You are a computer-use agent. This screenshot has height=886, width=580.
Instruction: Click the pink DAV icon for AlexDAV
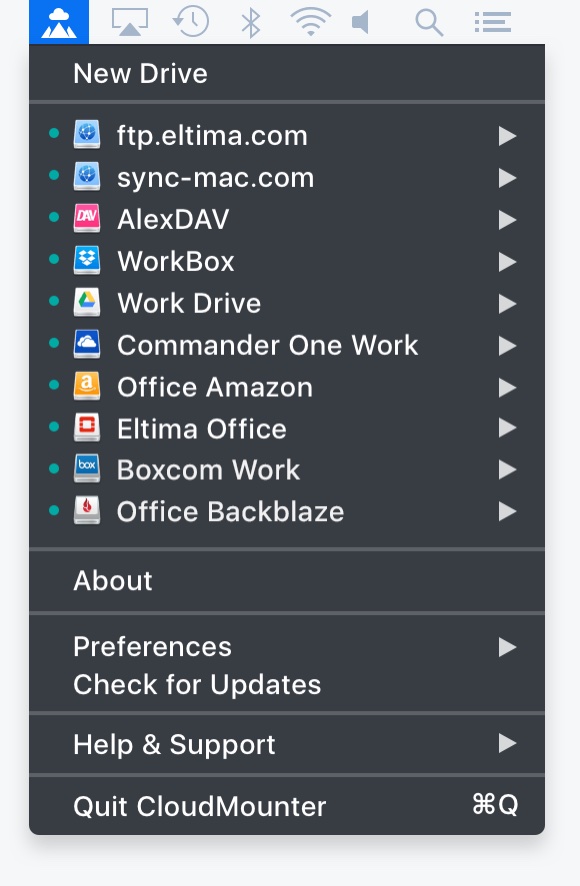tap(86, 219)
